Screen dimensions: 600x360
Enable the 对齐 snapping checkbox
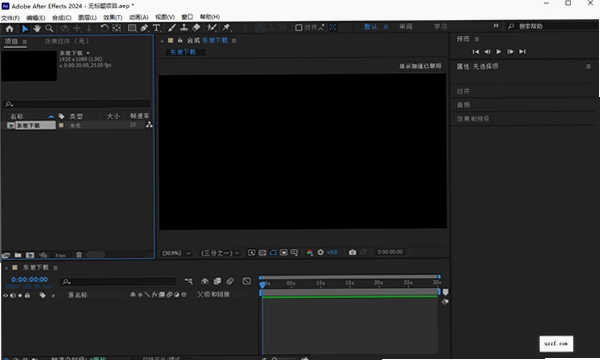click(x=299, y=28)
